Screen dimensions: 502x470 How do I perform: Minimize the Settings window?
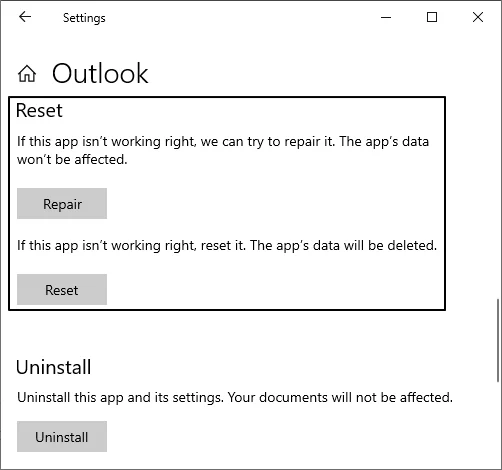[386, 17]
